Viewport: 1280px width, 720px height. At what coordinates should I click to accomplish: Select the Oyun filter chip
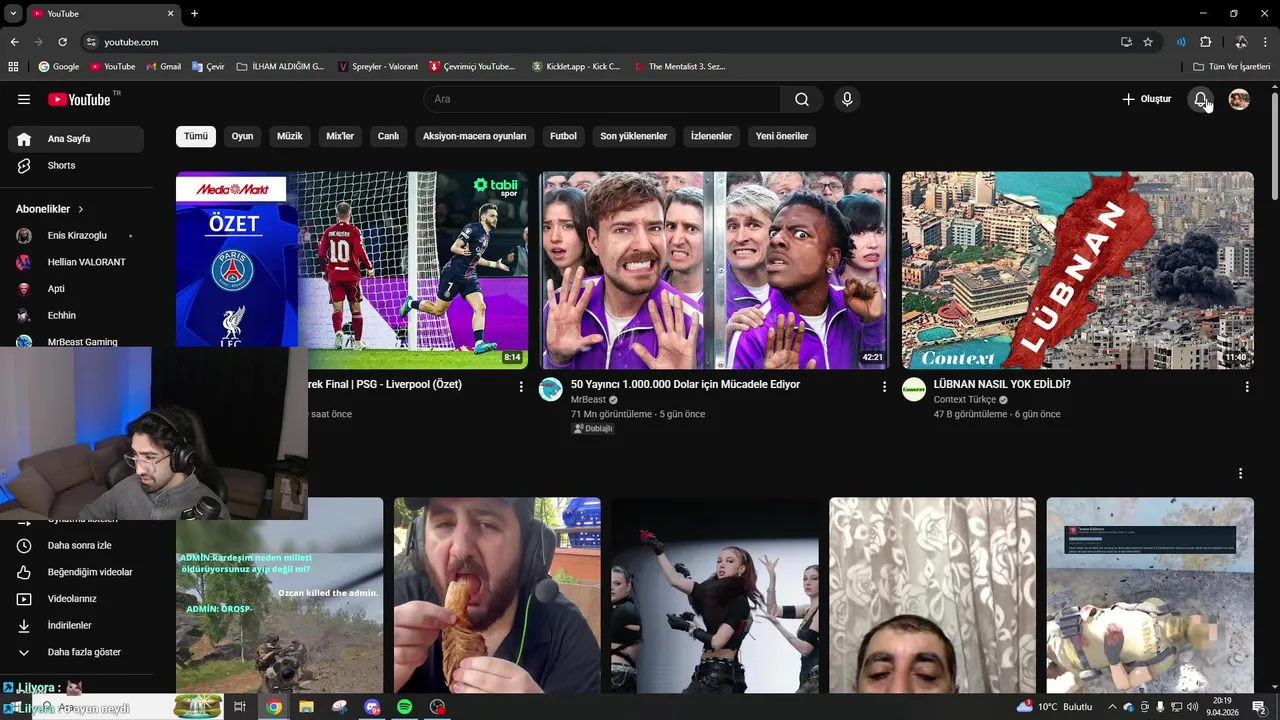tap(243, 136)
